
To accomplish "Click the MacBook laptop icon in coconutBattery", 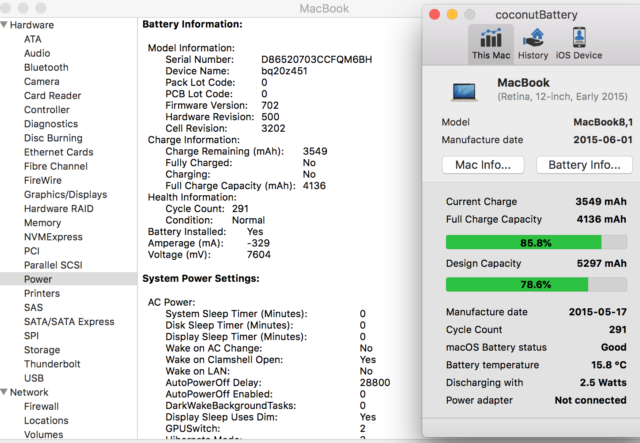I will [x=464, y=91].
